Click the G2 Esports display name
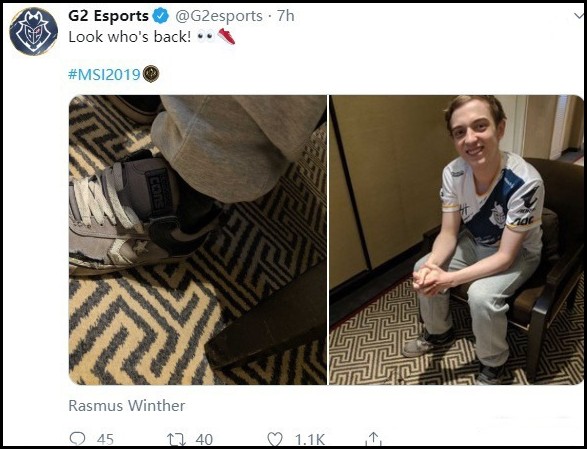Viewport: 587px width, 449px height. [x=108, y=16]
